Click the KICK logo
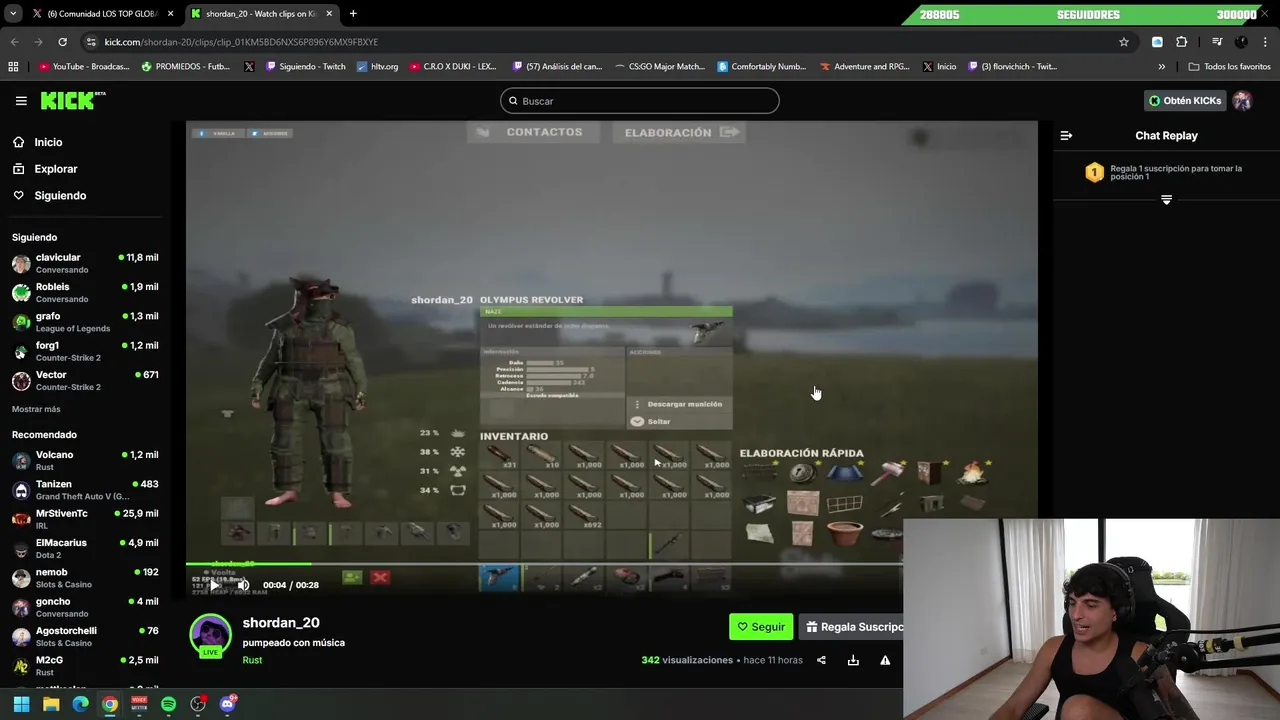The height and width of the screenshot is (720, 1280). (72, 100)
